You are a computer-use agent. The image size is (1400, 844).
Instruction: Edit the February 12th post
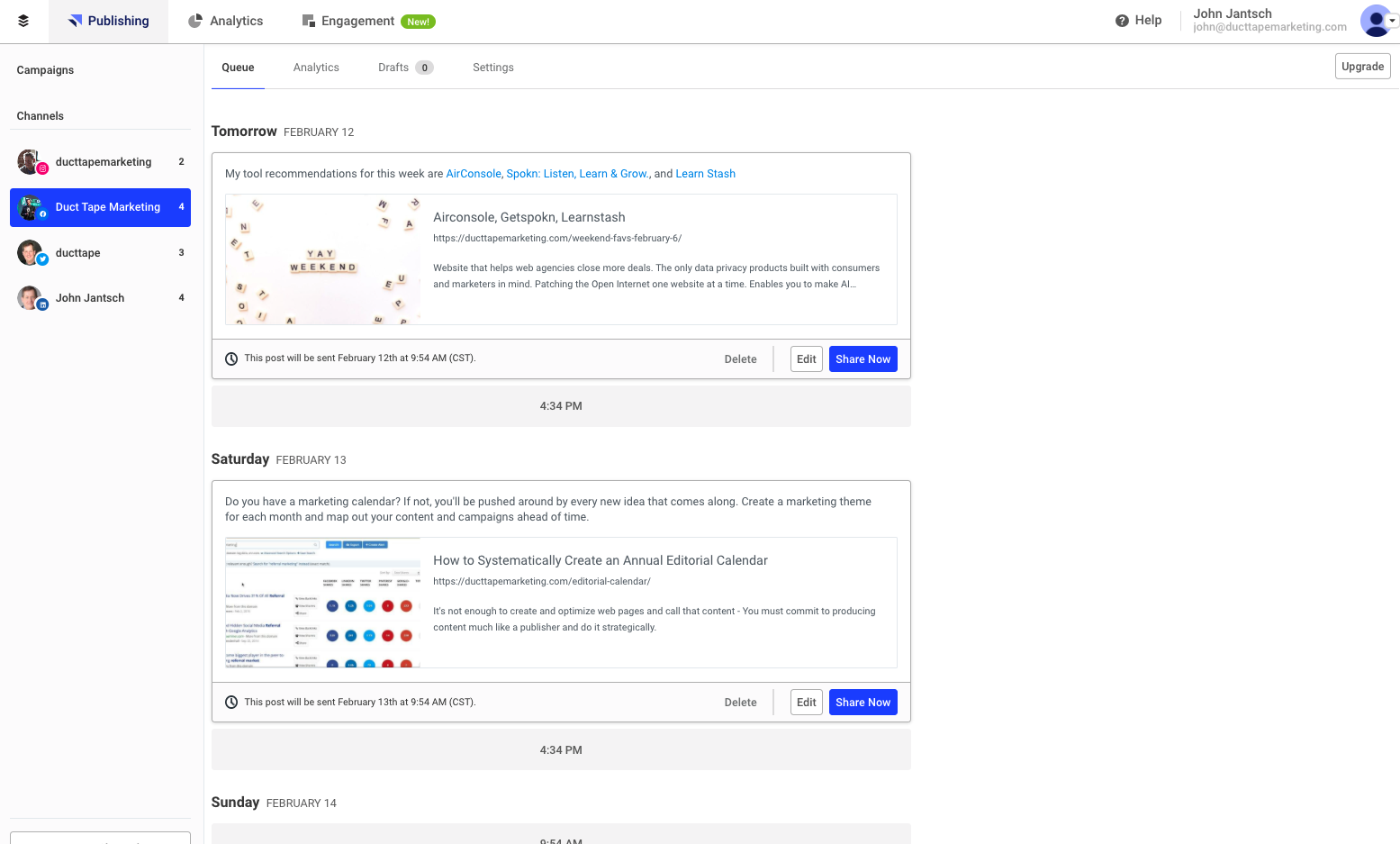806,359
